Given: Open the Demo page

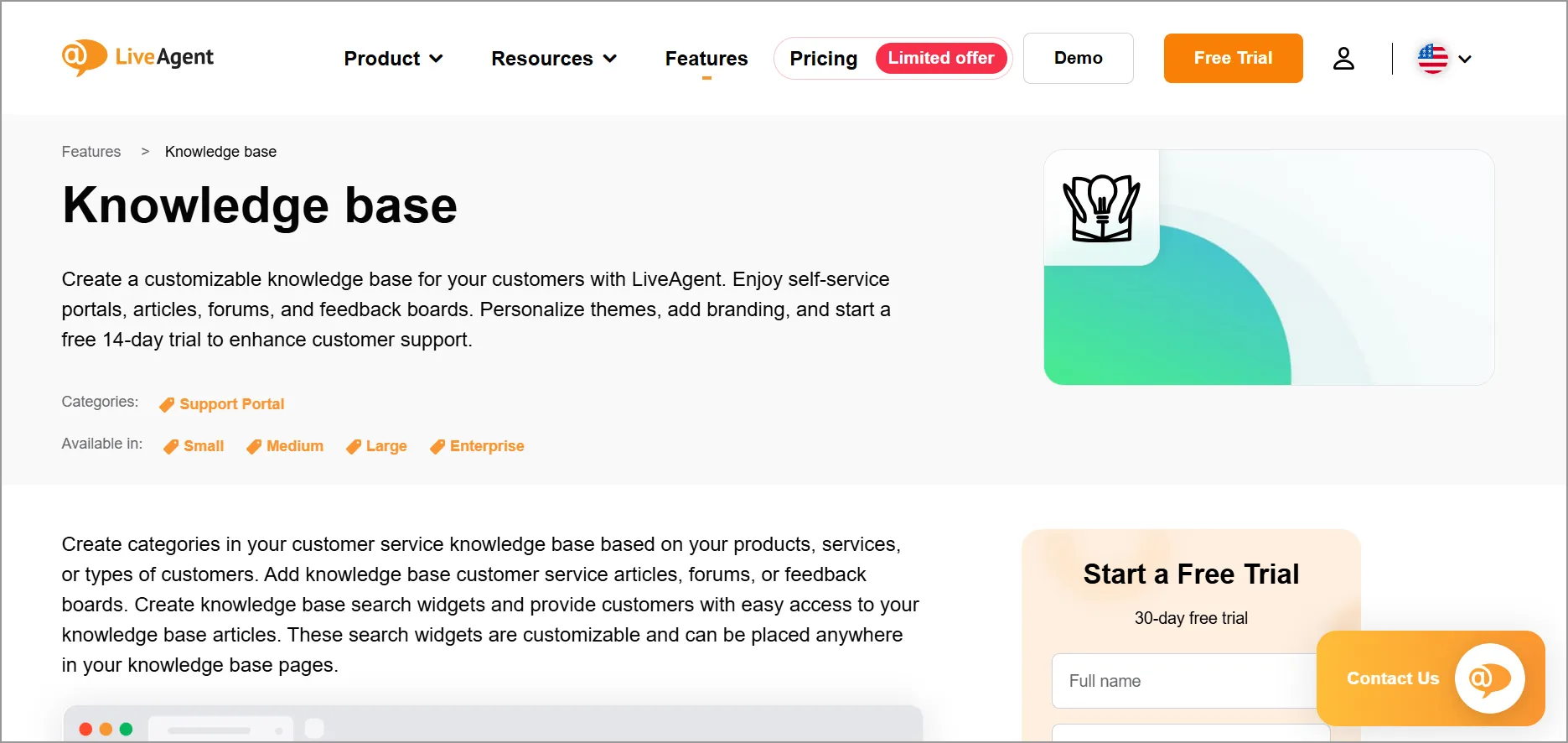Looking at the screenshot, I should tap(1078, 58).
